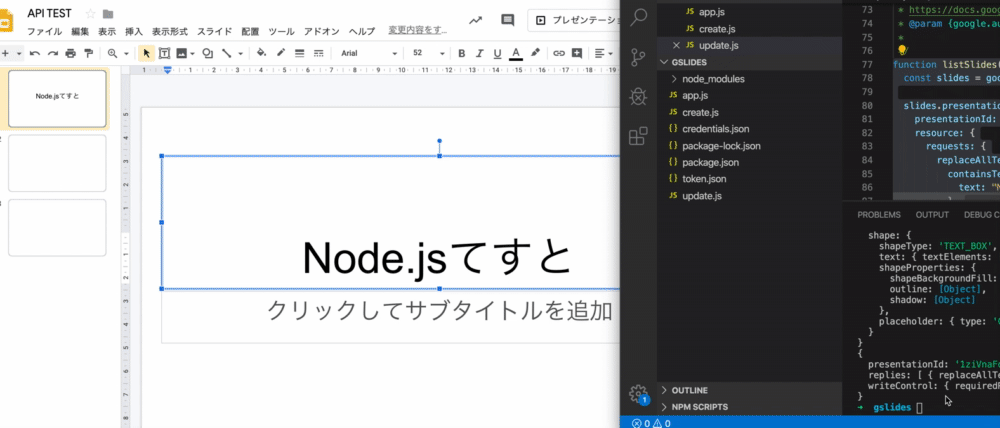Expand the OUTLINE section
Image resolution: width=1000 pixels, height=428 pixels.
(x=689, y=390)
